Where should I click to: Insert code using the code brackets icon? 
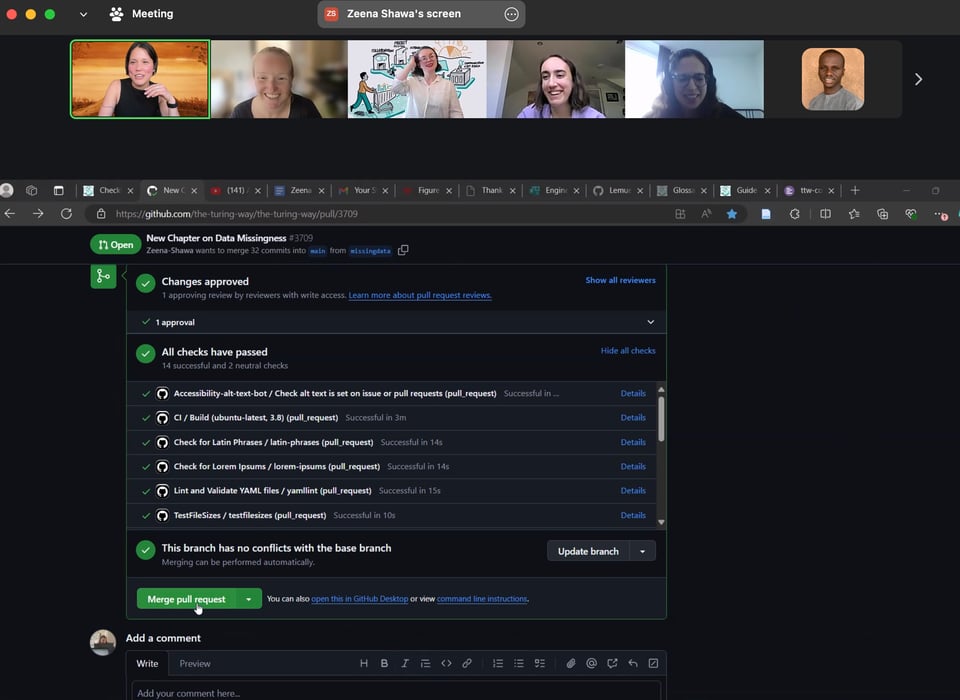pos(446,663)
